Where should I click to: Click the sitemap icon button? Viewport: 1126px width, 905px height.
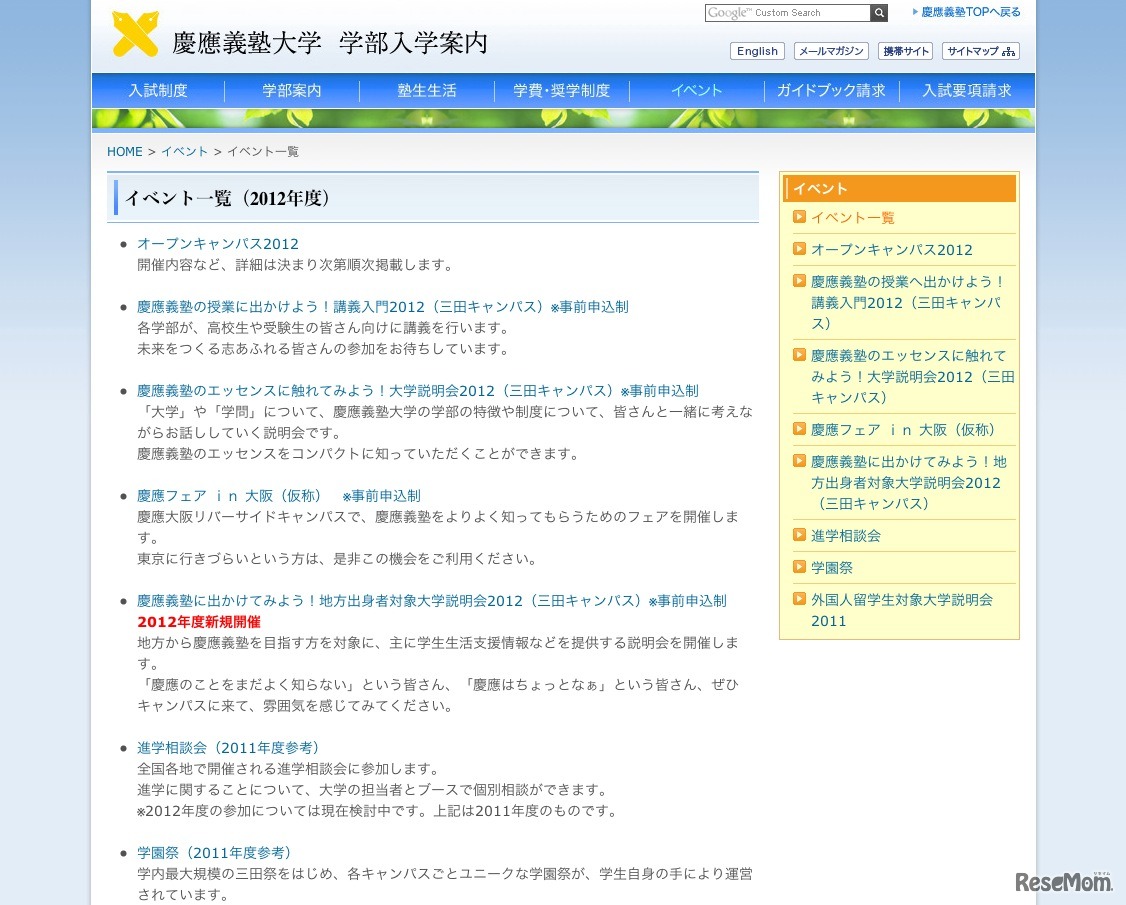(x=980, y=51)
